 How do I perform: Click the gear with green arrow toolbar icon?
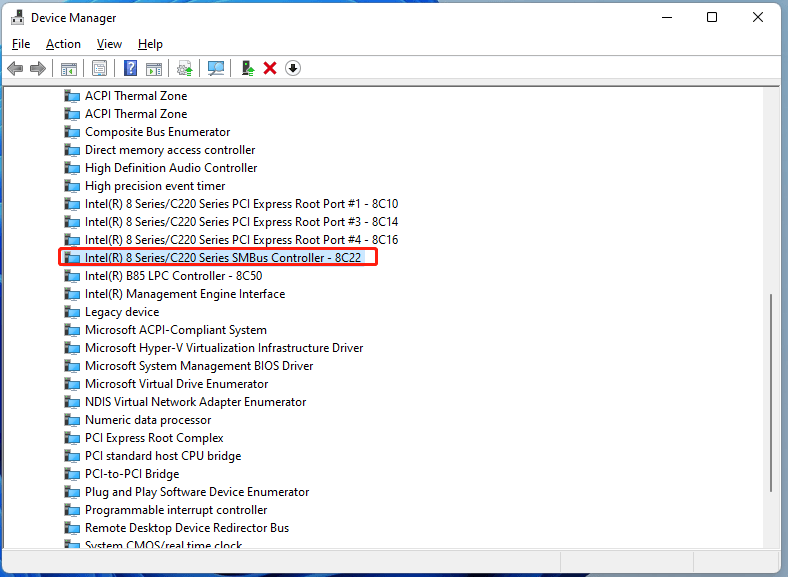tap(185, 68)
